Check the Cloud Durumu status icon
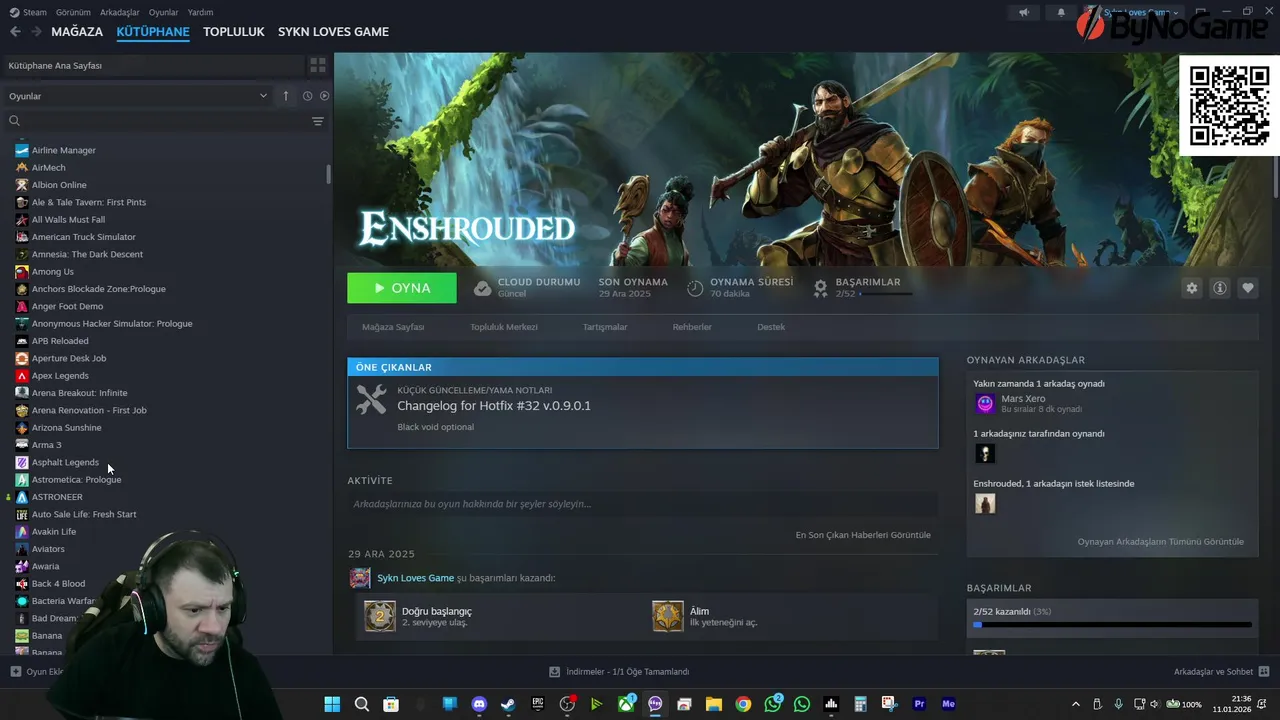The height and width of the screenshot is (720, 1280). point(483,288)
